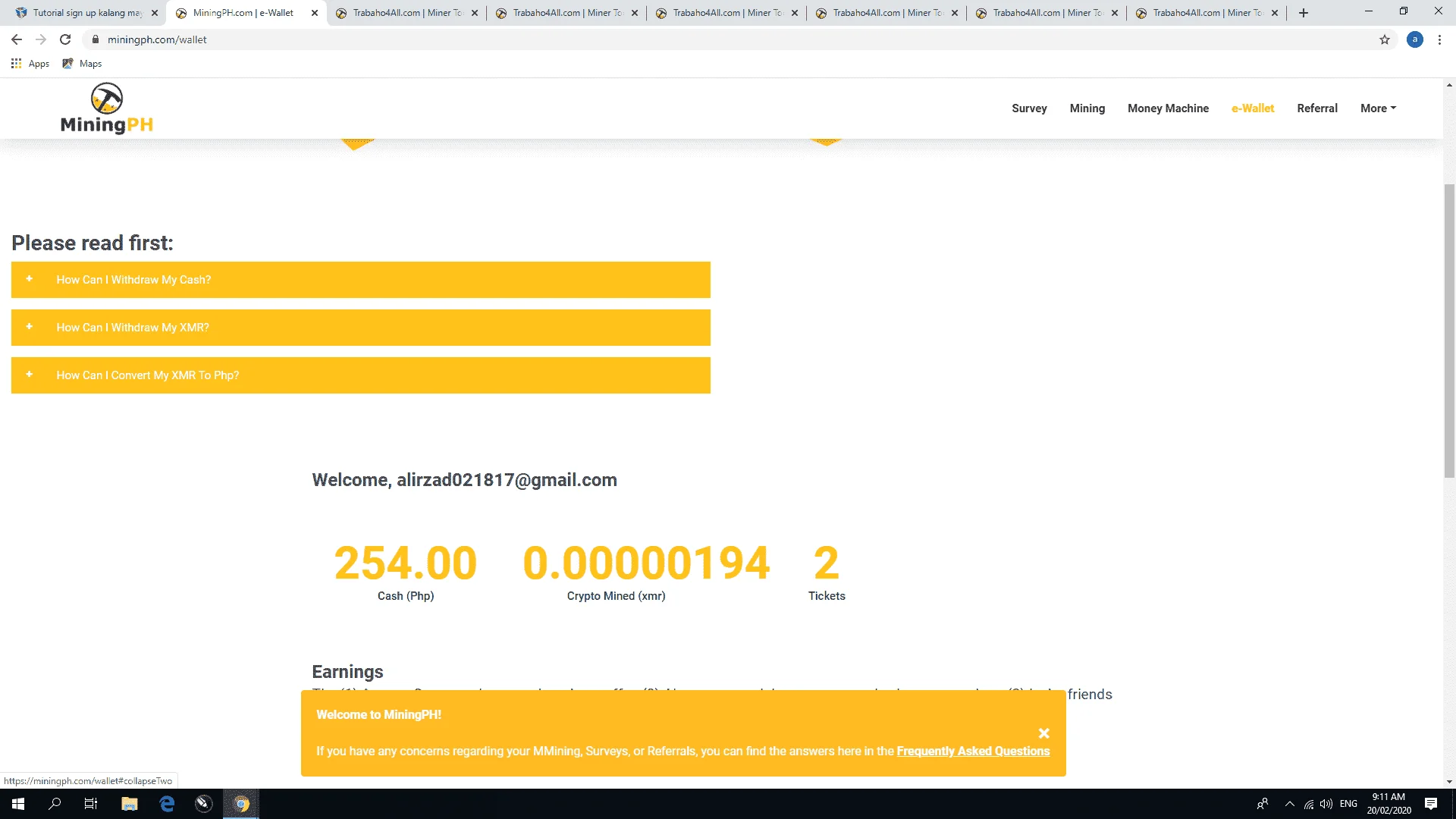1456x819 pixels.
Task: Open the Maps bookmark
Action: click(x=82, y=64)
